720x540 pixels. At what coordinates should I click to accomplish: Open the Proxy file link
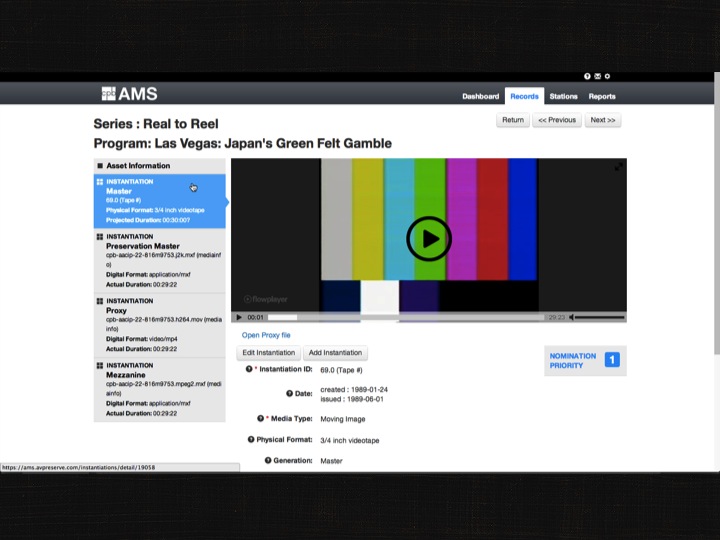tap(266, 335)
